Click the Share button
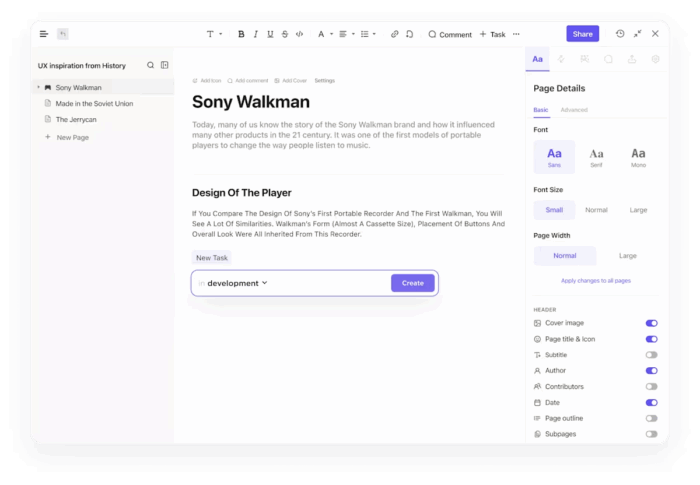The width and height of the screenshot is (700, 485). [582, 34]
